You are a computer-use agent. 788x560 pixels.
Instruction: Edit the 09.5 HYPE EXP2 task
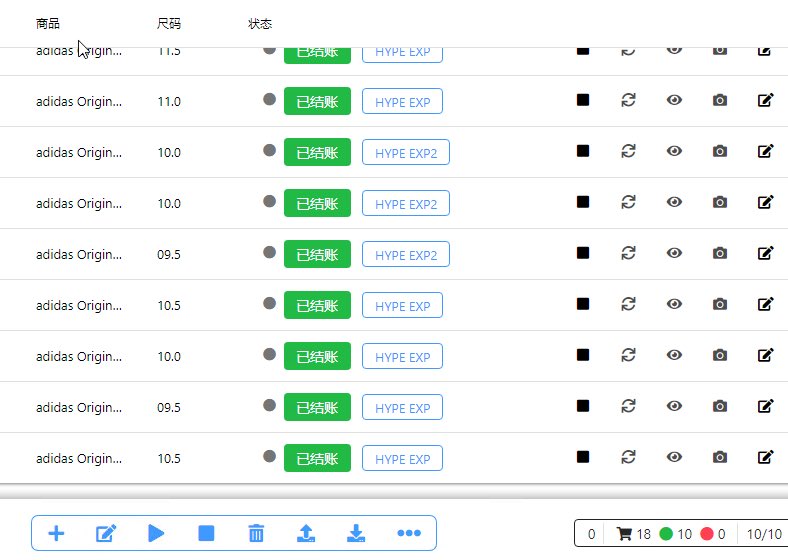coord(765,253)
